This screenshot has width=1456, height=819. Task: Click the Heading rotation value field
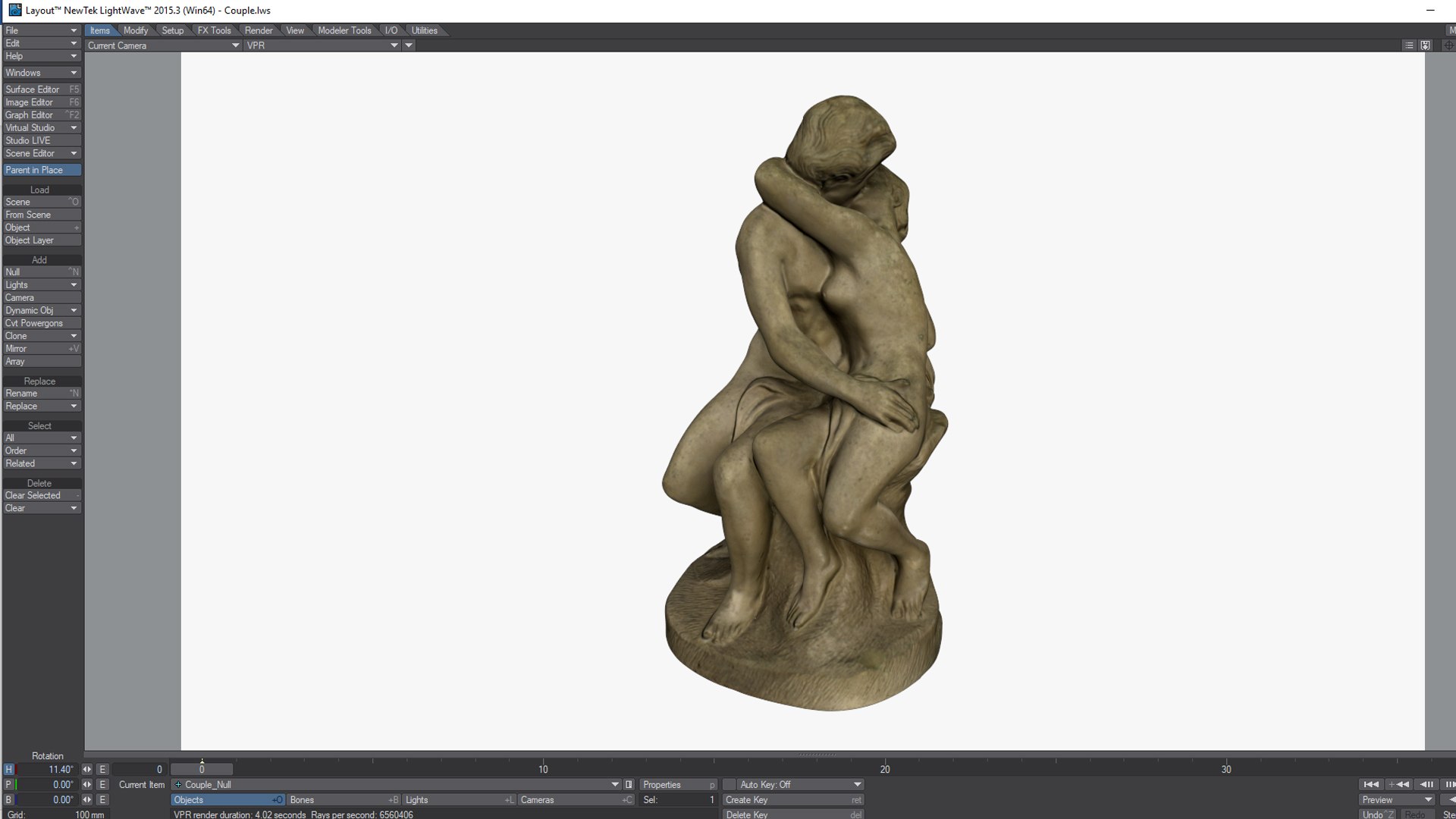(48, 769)
